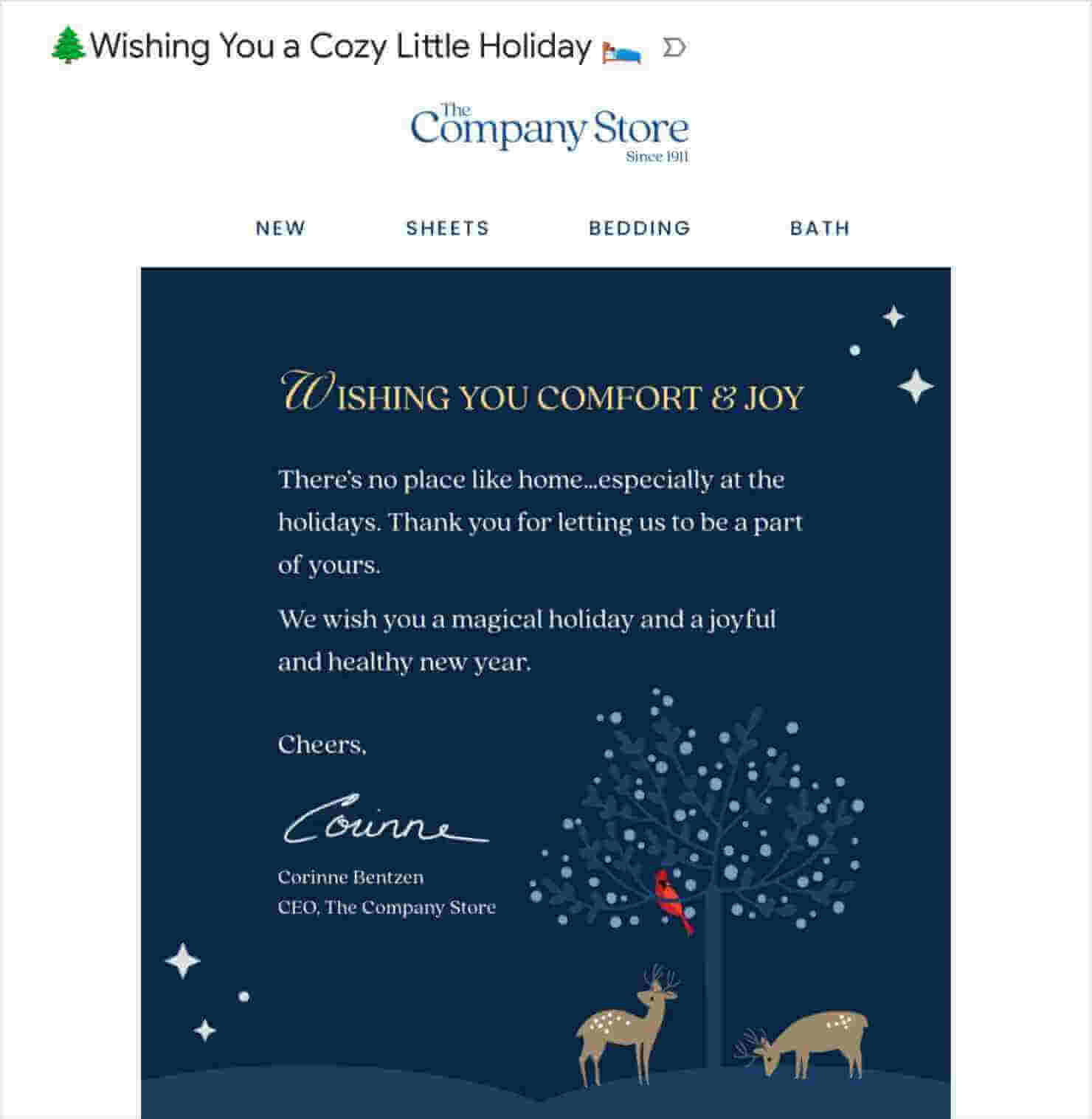
Task: Select the CEO name 'Corinne Bentzen'
Action: pos(350,878)
